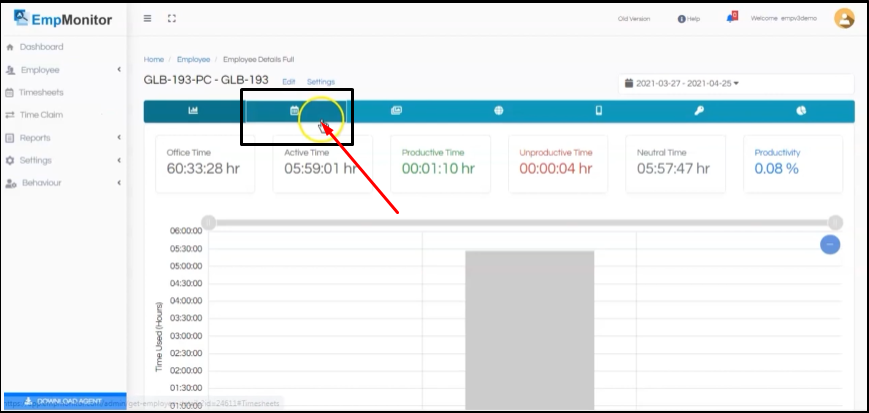Click the Productive Time 00:01:10 hr card
The image size is (869, 413).
440,164
